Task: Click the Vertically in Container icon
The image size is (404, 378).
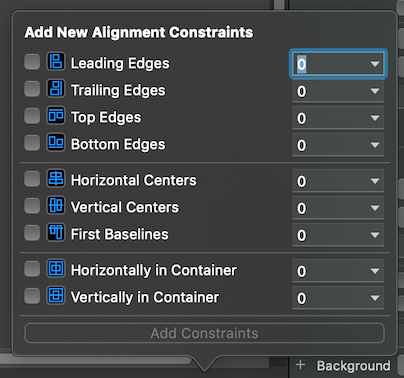Action: pos(56,296)
